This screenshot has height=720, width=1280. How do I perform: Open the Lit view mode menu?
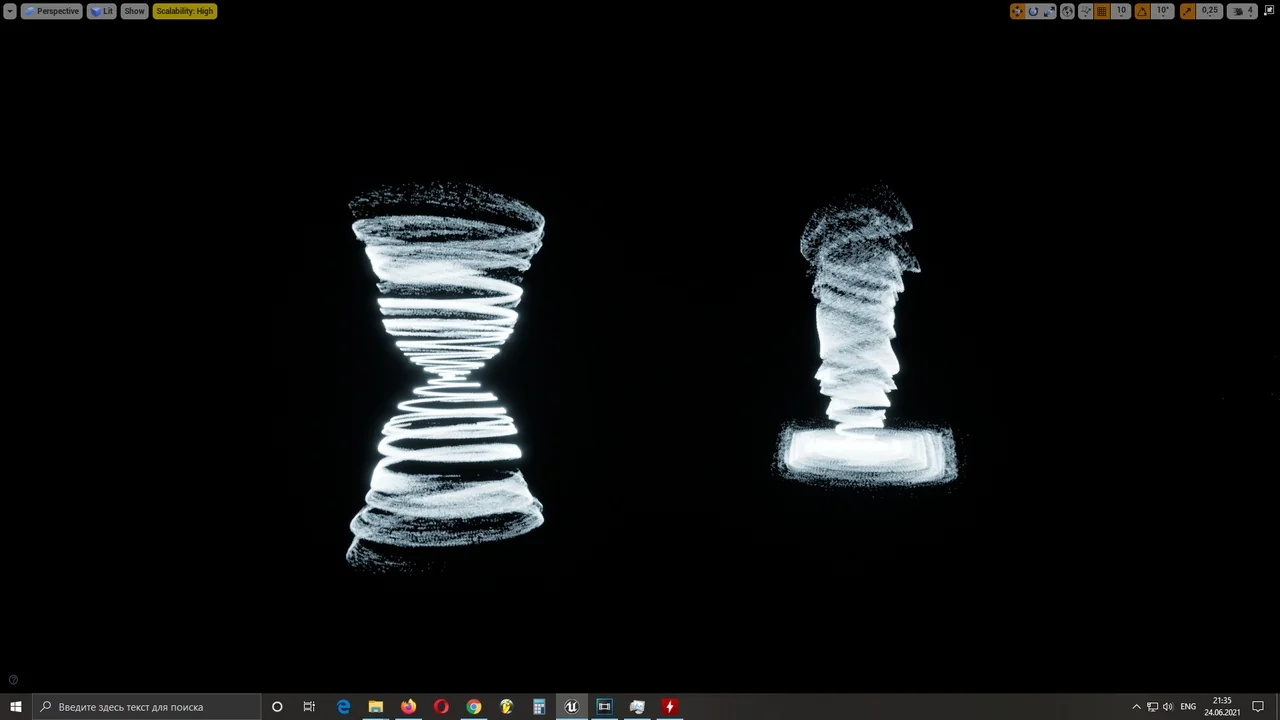coord(102,11)
